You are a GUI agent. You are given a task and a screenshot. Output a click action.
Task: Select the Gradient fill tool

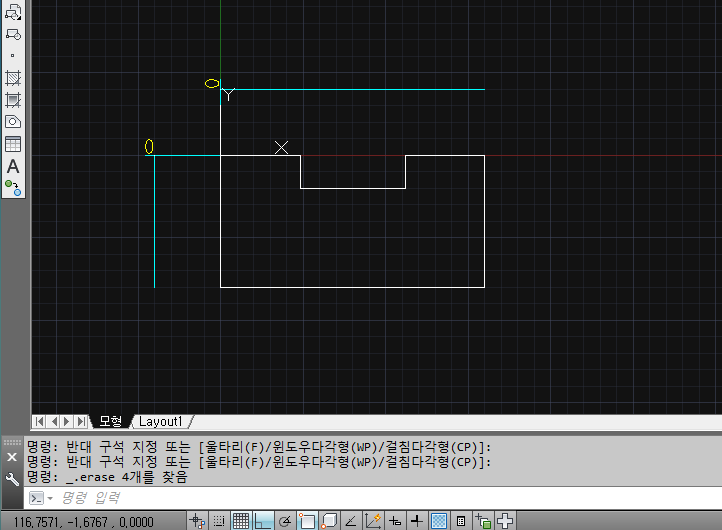[x=13, y=100]
